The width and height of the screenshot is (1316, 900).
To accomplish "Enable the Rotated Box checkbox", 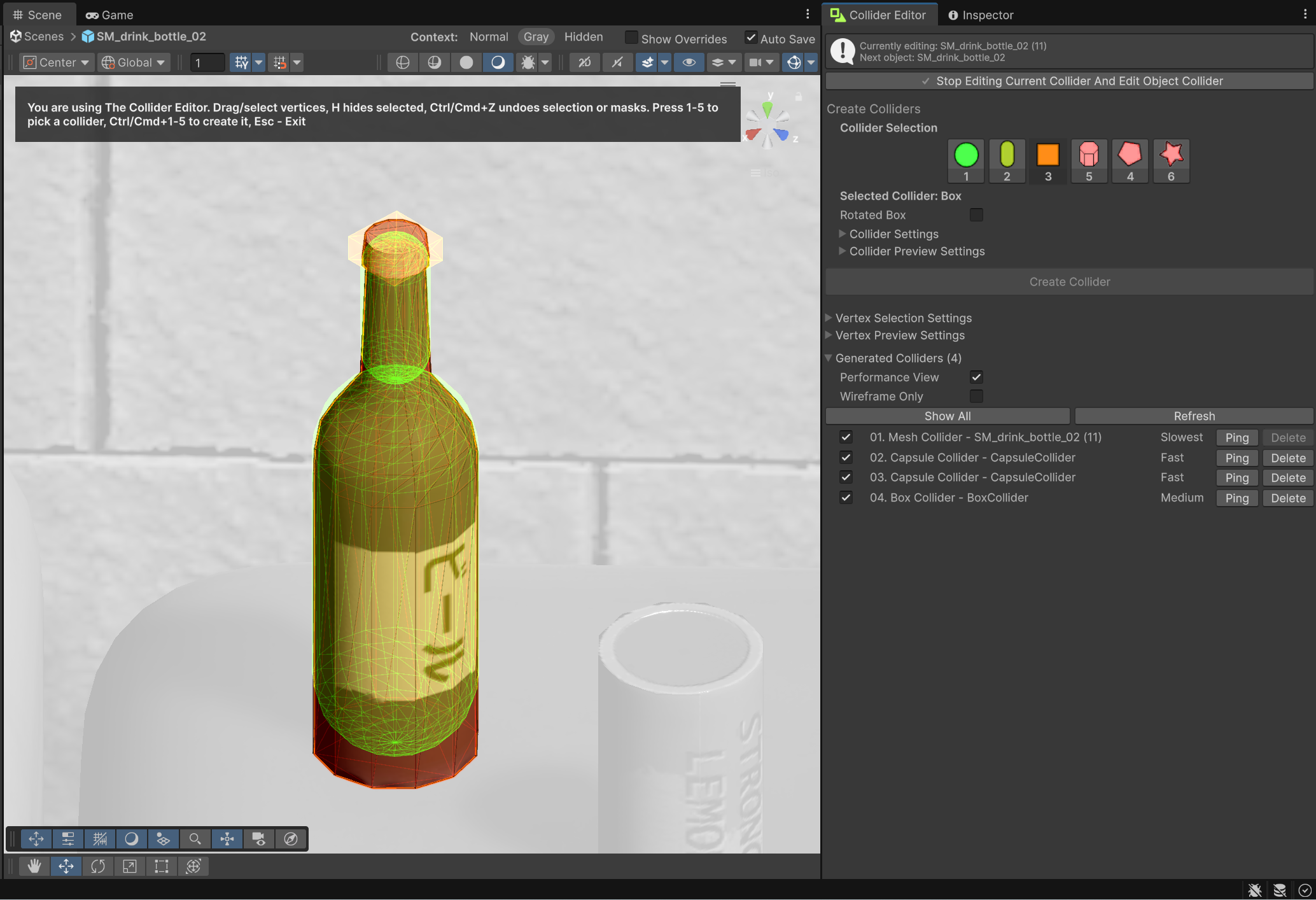I will pos(976,215).
